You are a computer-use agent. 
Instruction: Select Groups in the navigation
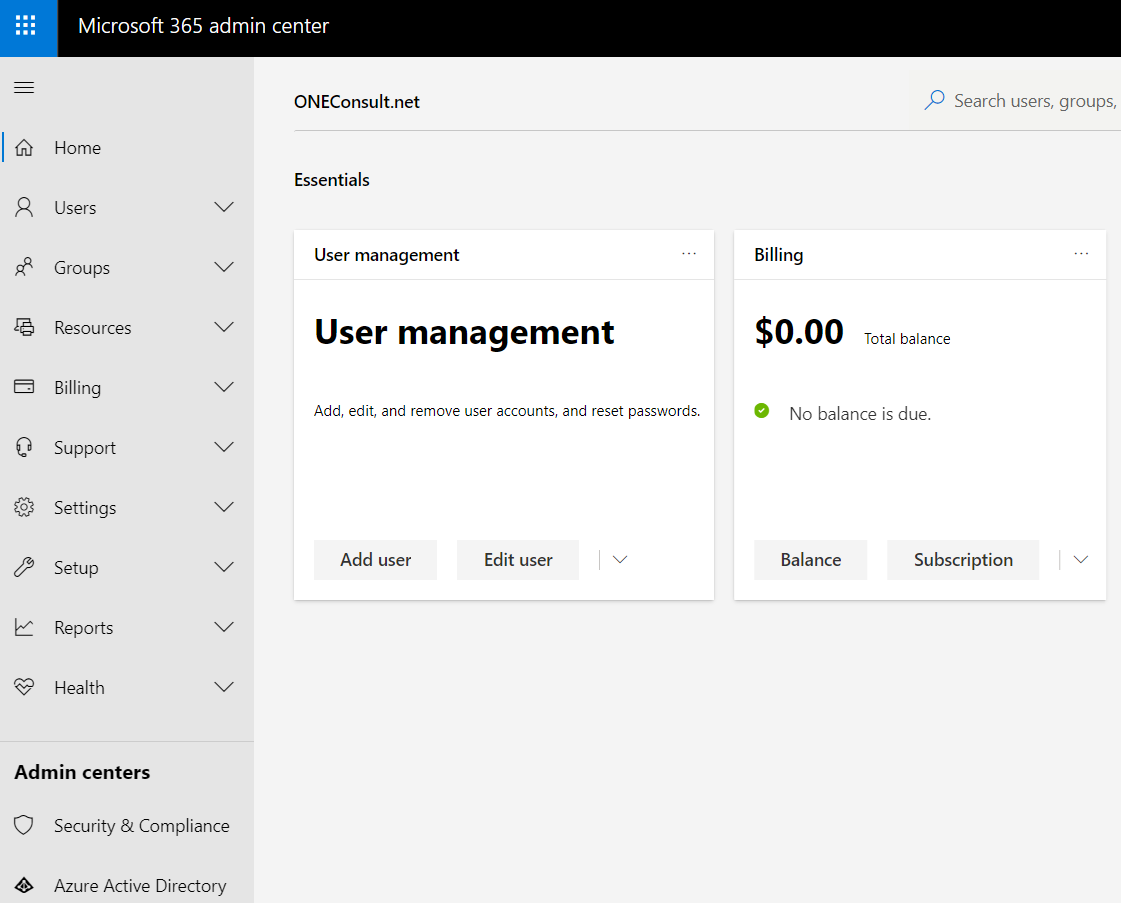[x=127, y=267]
